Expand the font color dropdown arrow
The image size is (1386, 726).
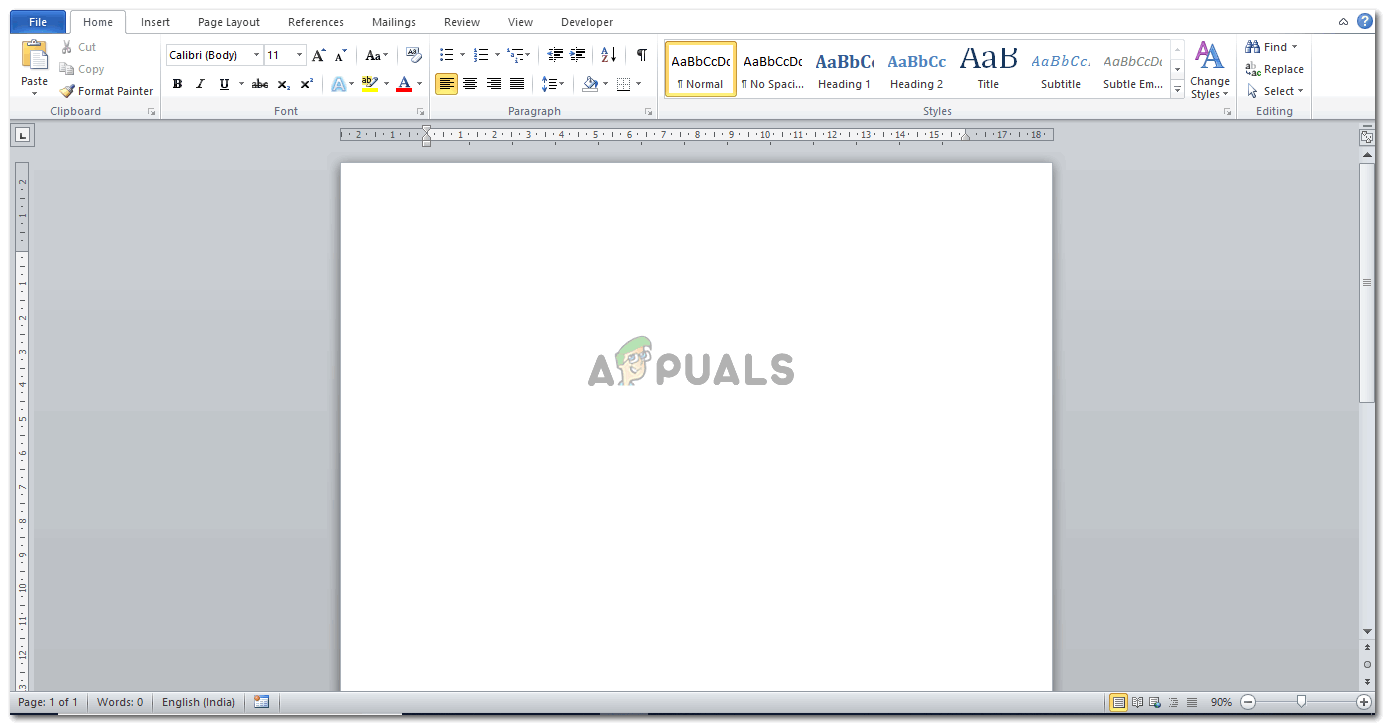[420, 84]
